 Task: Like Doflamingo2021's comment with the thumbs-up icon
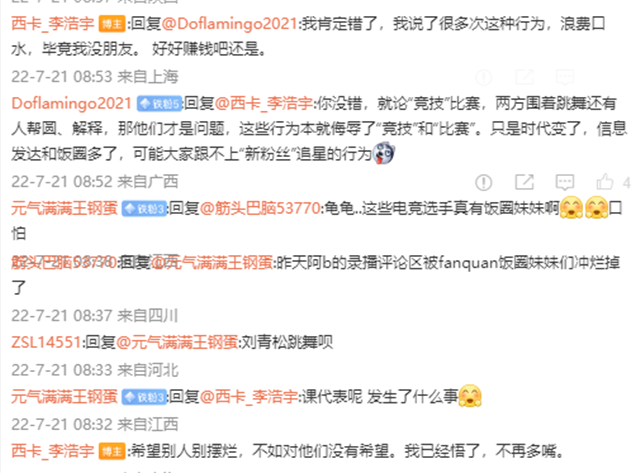pyautogui.click(x=604, y=182)
